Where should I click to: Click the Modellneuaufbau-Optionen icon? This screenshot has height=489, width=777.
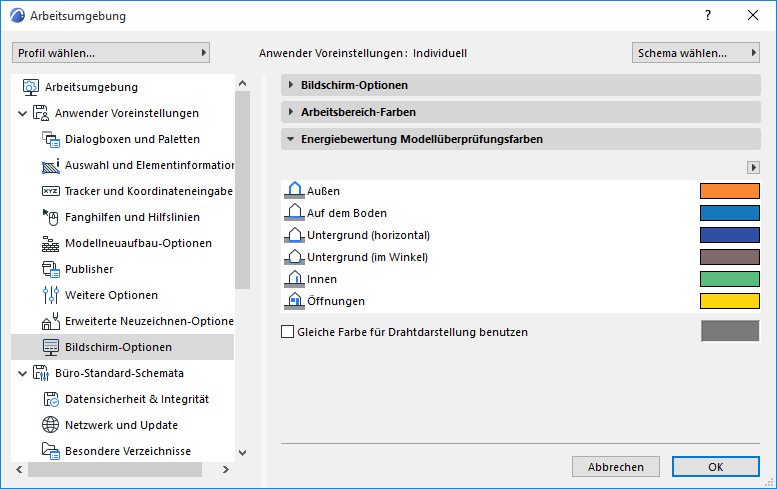pos(51,243)
